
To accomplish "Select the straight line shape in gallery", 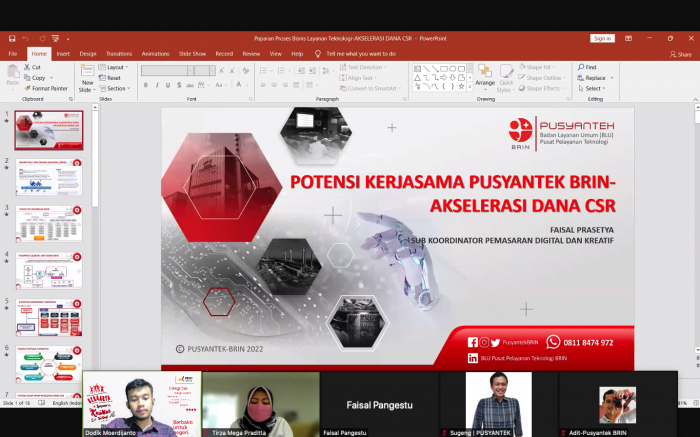I will [x=426, y=69].
